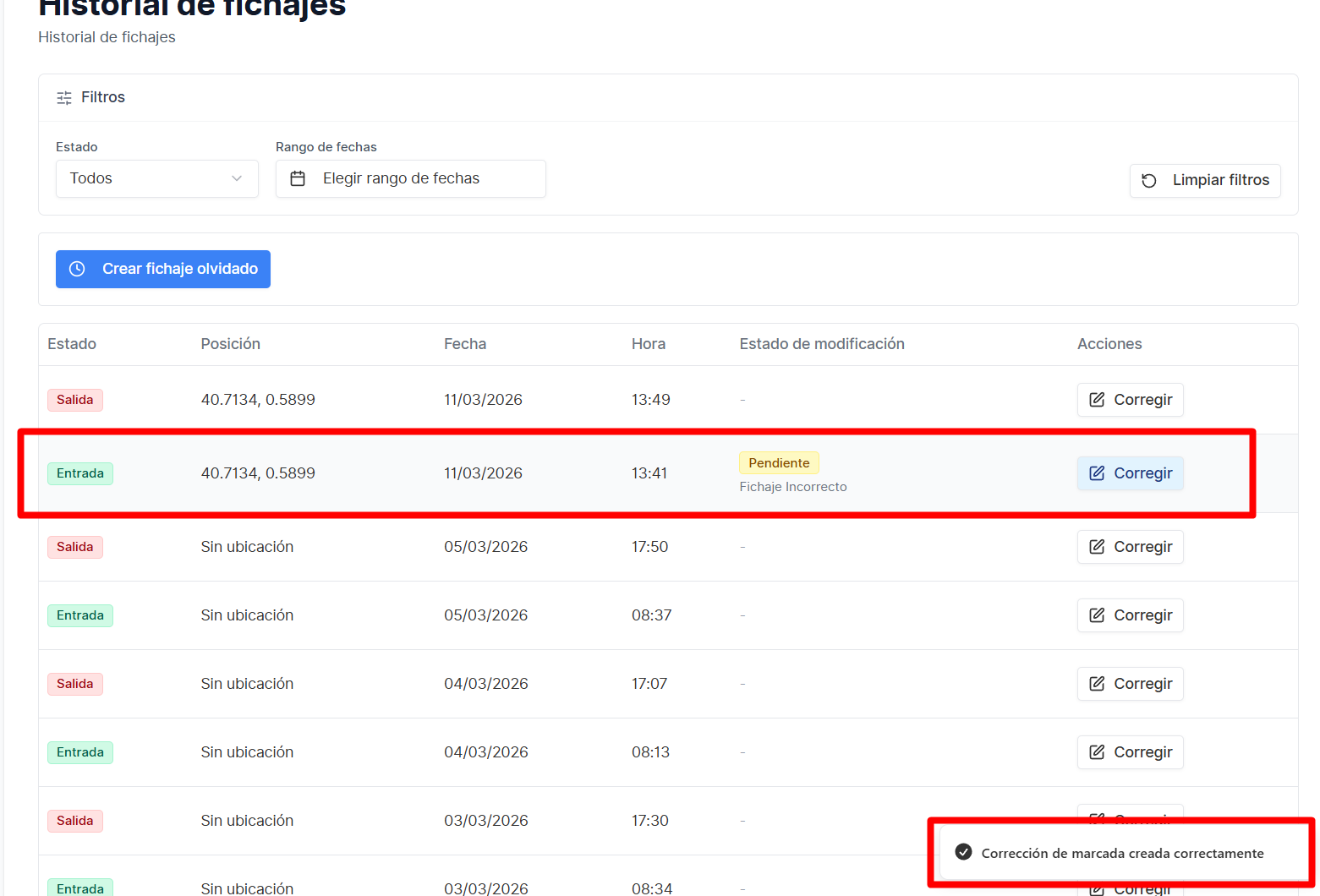Viewport: 1320px width, 896px height.
Task: Open the Estado dropdown showing Todos
Action: tap(156, 178)
